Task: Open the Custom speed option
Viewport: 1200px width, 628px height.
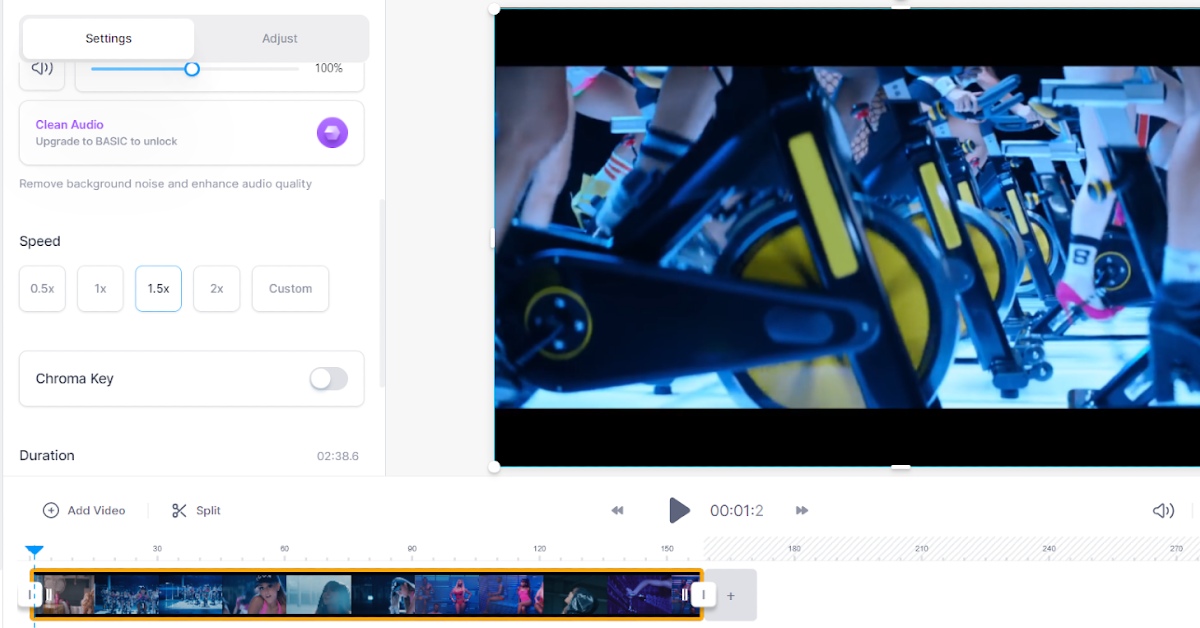Action: pos(290,288)
